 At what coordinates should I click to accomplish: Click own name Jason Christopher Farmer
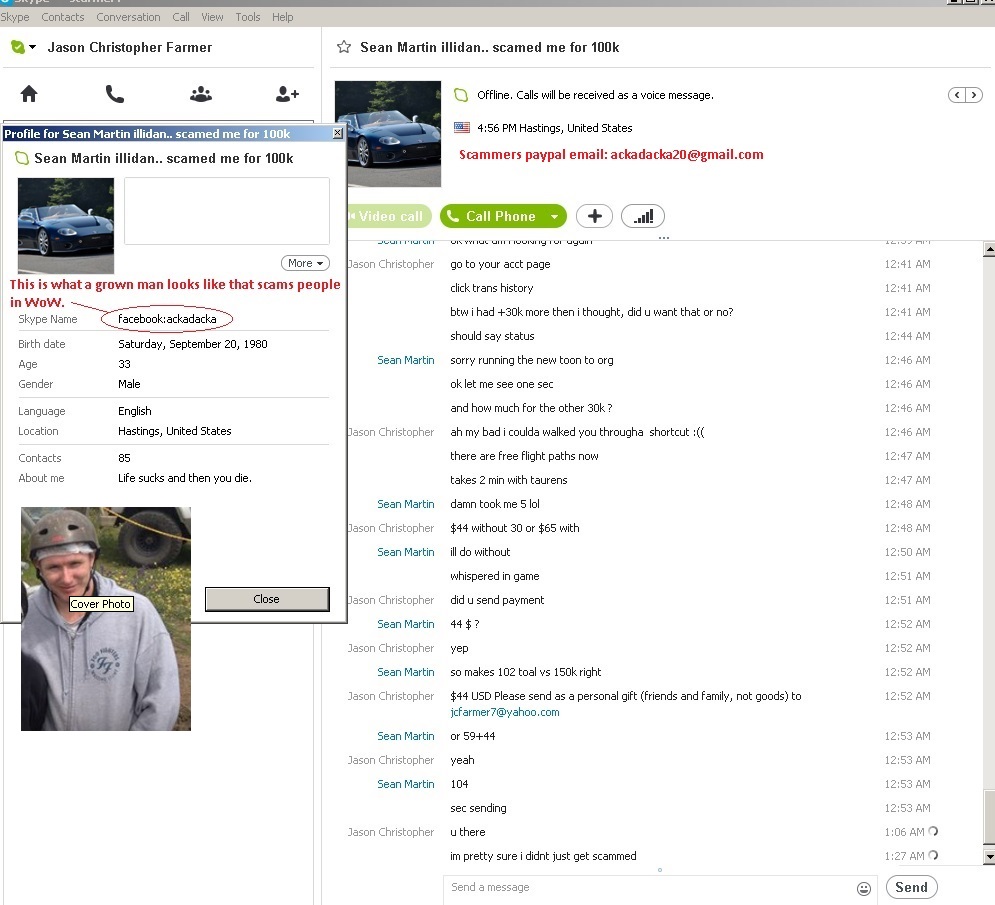pos(129,47)
